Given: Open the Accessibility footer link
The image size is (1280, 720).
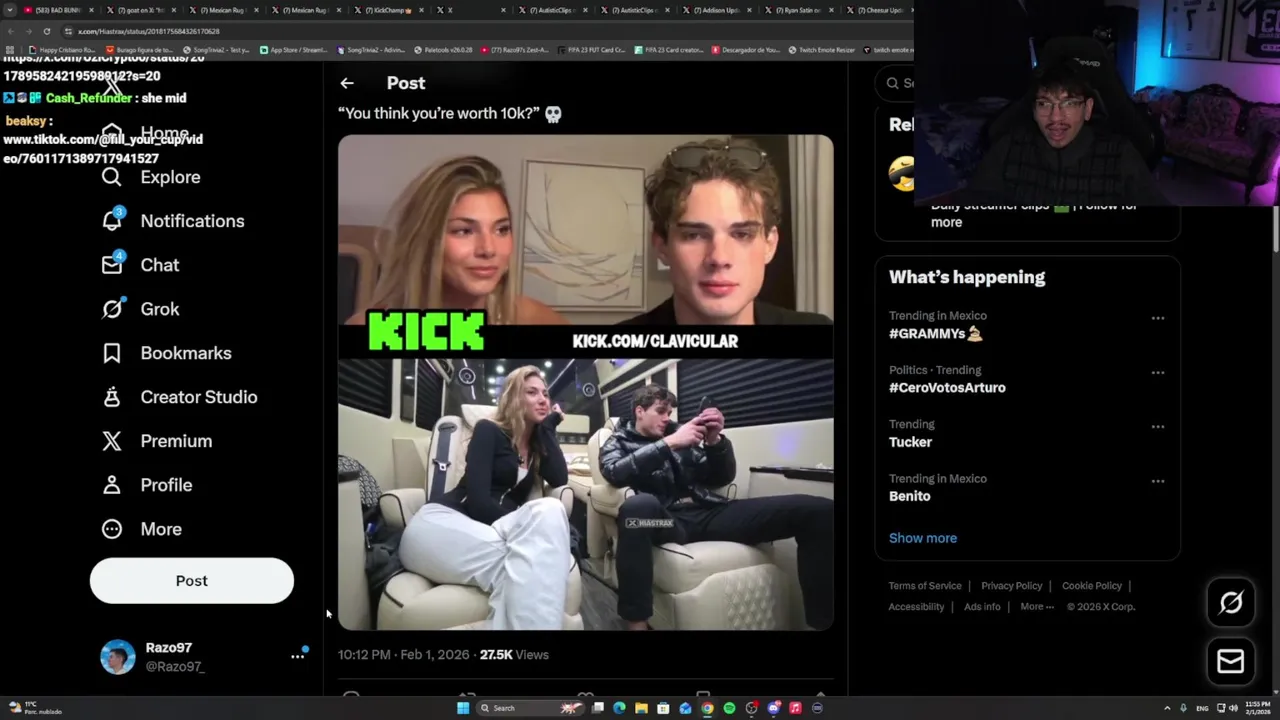Looking at the screenshot, I should click(916, 606).
